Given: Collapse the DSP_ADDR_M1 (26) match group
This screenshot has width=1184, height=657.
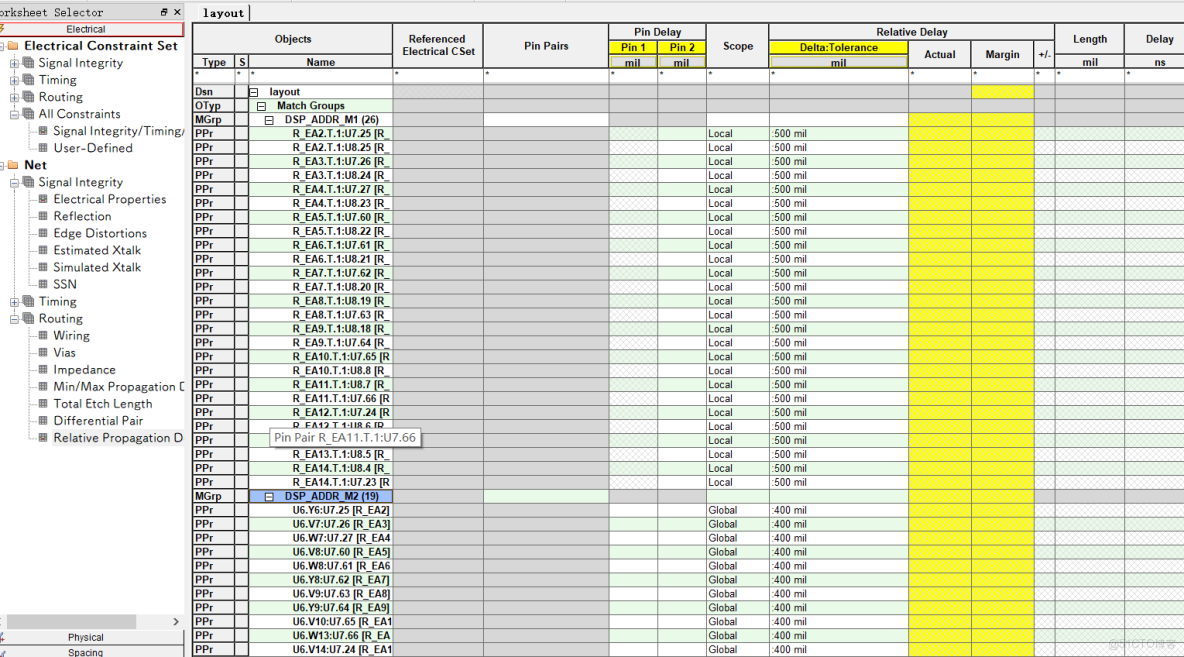Looking at the screenshot, I should (x=269, y=120).
